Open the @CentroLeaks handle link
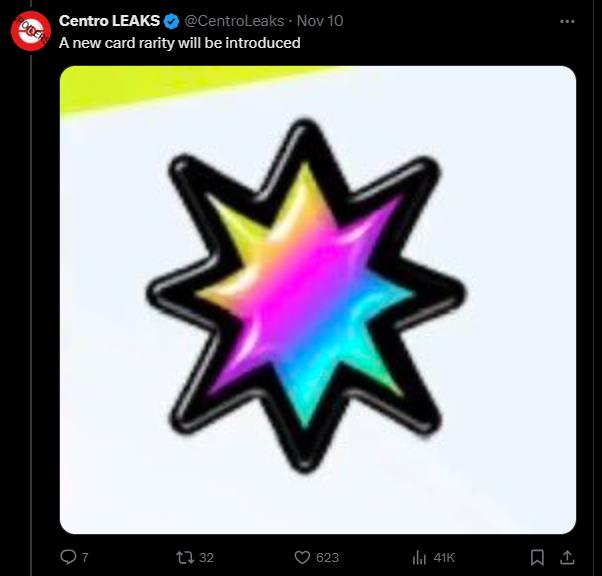Image resolution: width=602 pixels, height=576 pixels. [x=234, y=21]
